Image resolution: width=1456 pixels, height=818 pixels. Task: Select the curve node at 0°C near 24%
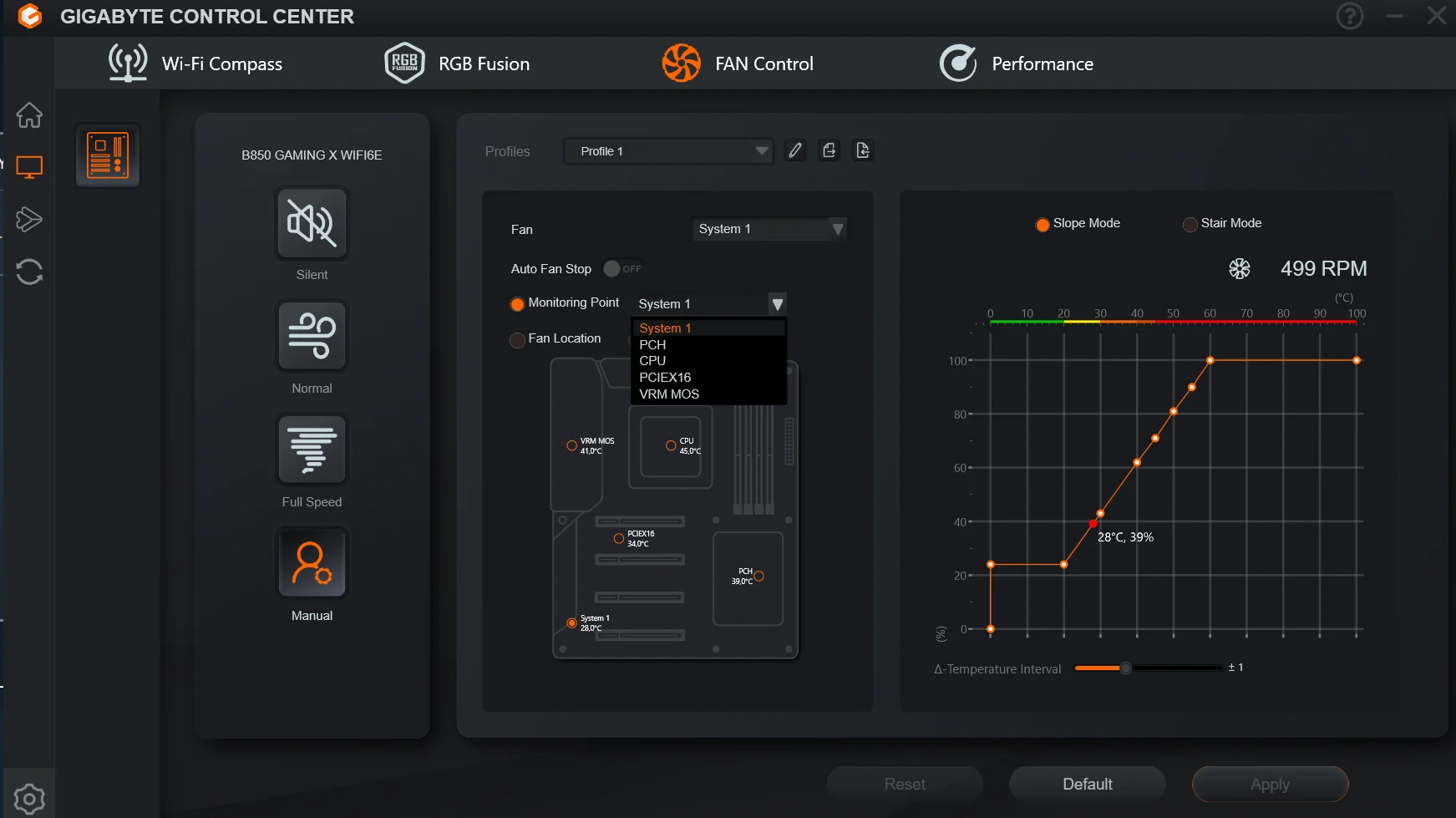pyautogui.click(x=991, y=565)
